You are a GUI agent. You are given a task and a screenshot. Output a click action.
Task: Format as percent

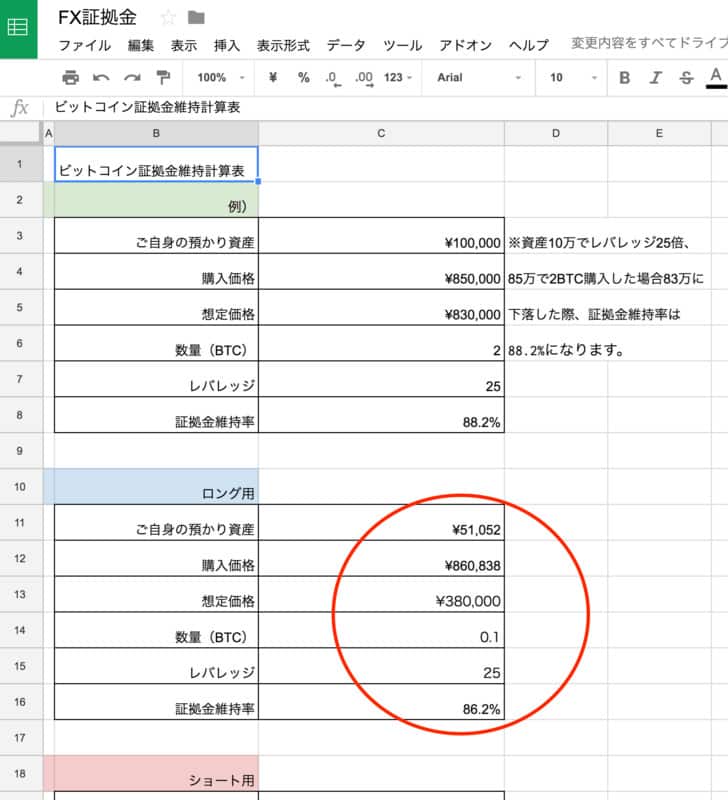tap(304, 78)
